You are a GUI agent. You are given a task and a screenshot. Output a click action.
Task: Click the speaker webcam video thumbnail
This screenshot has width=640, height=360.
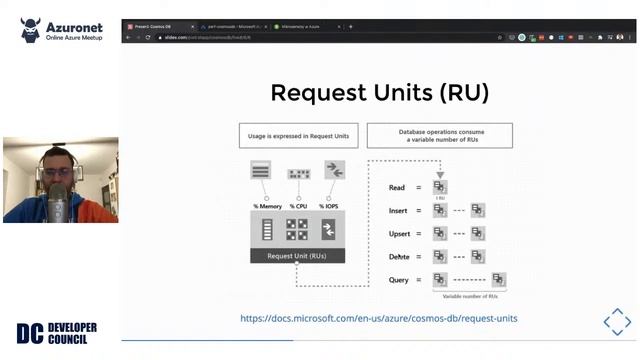click(61, 180)
